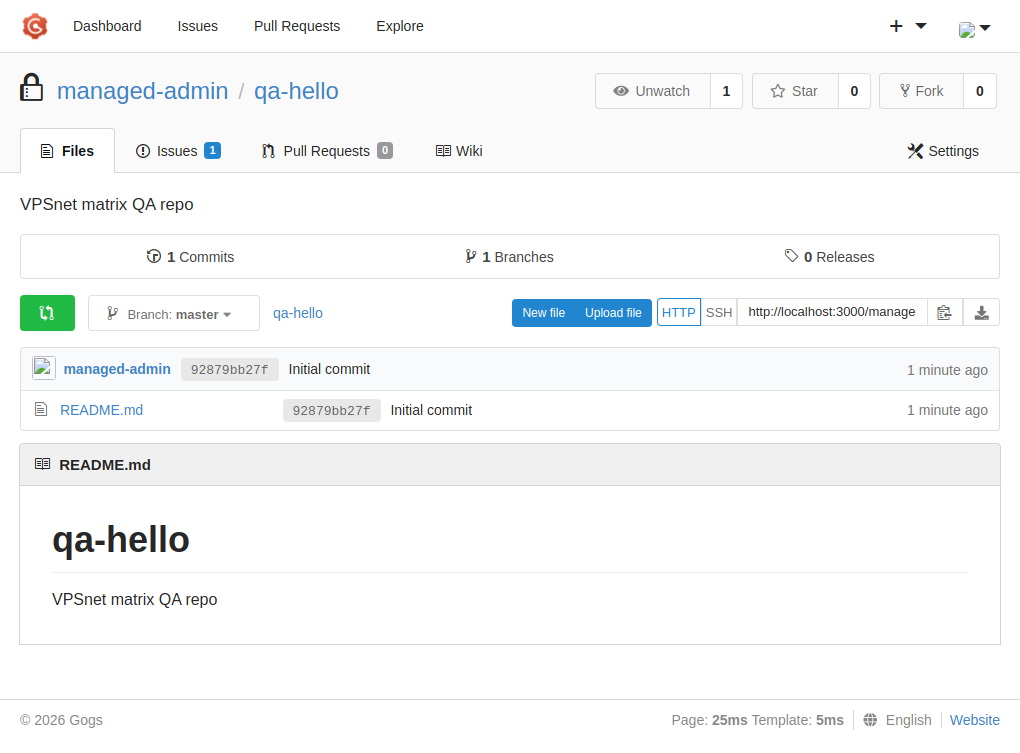
Task: Open the 0 Releases page
Action: 829,257
